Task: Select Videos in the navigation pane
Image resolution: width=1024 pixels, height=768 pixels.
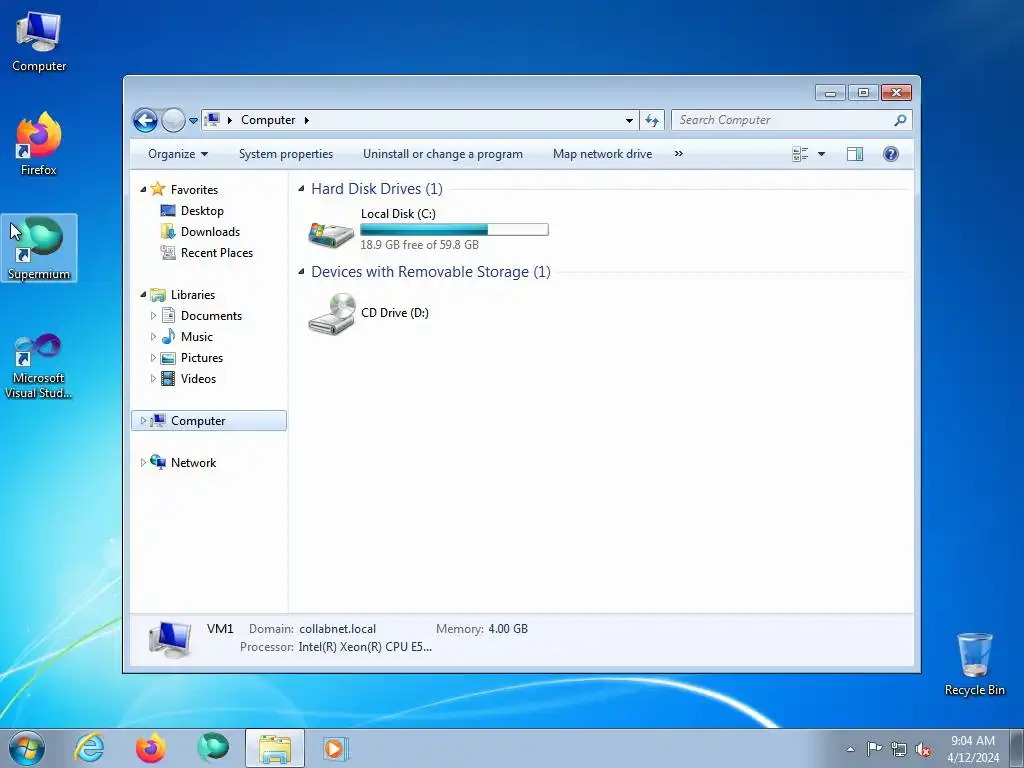Action: (x=198, y=379)
